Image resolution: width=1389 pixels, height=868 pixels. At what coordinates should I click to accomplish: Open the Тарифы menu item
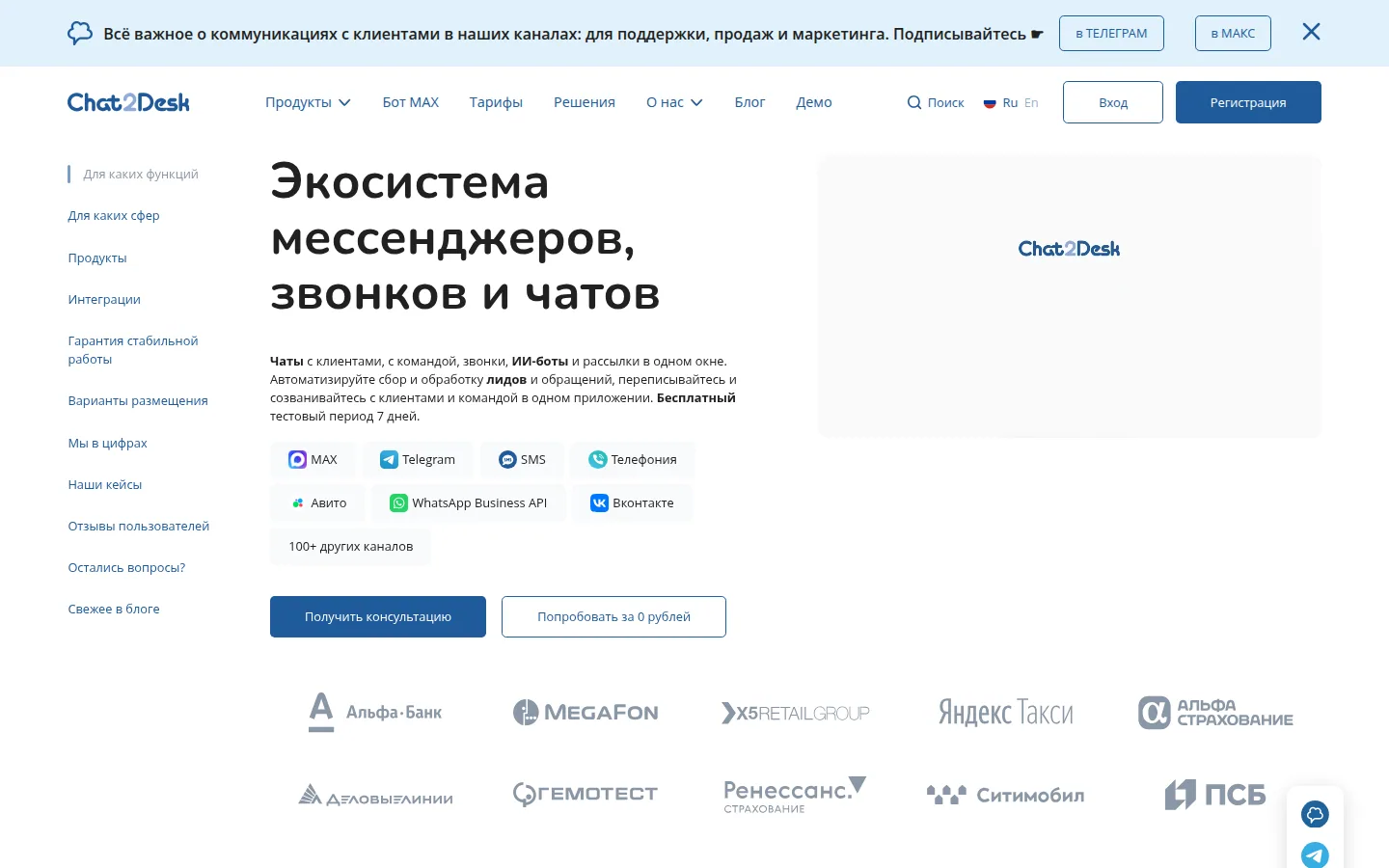click(x=496, y=102)
